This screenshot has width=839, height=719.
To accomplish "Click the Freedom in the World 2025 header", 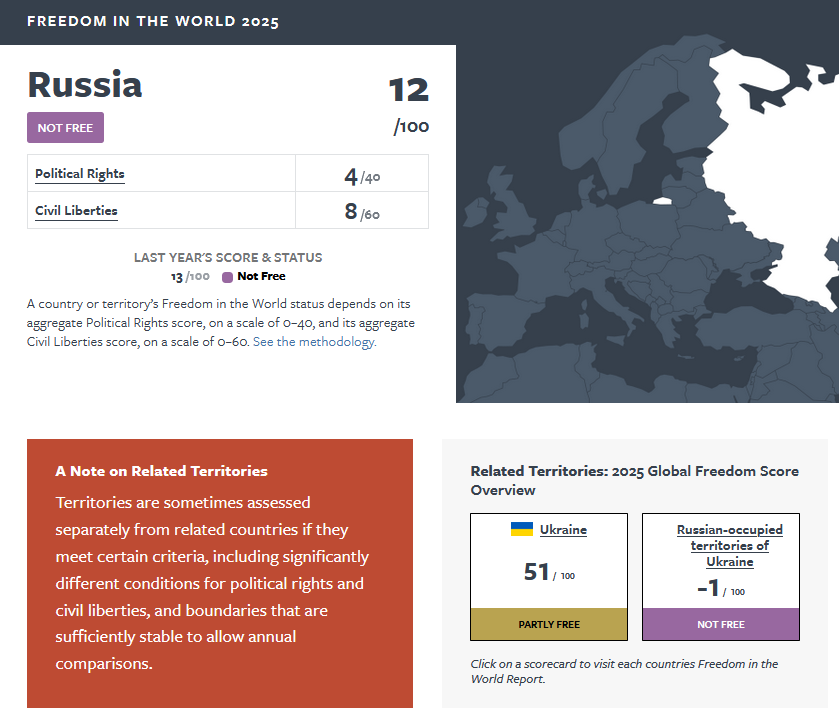I will [153, 21].
